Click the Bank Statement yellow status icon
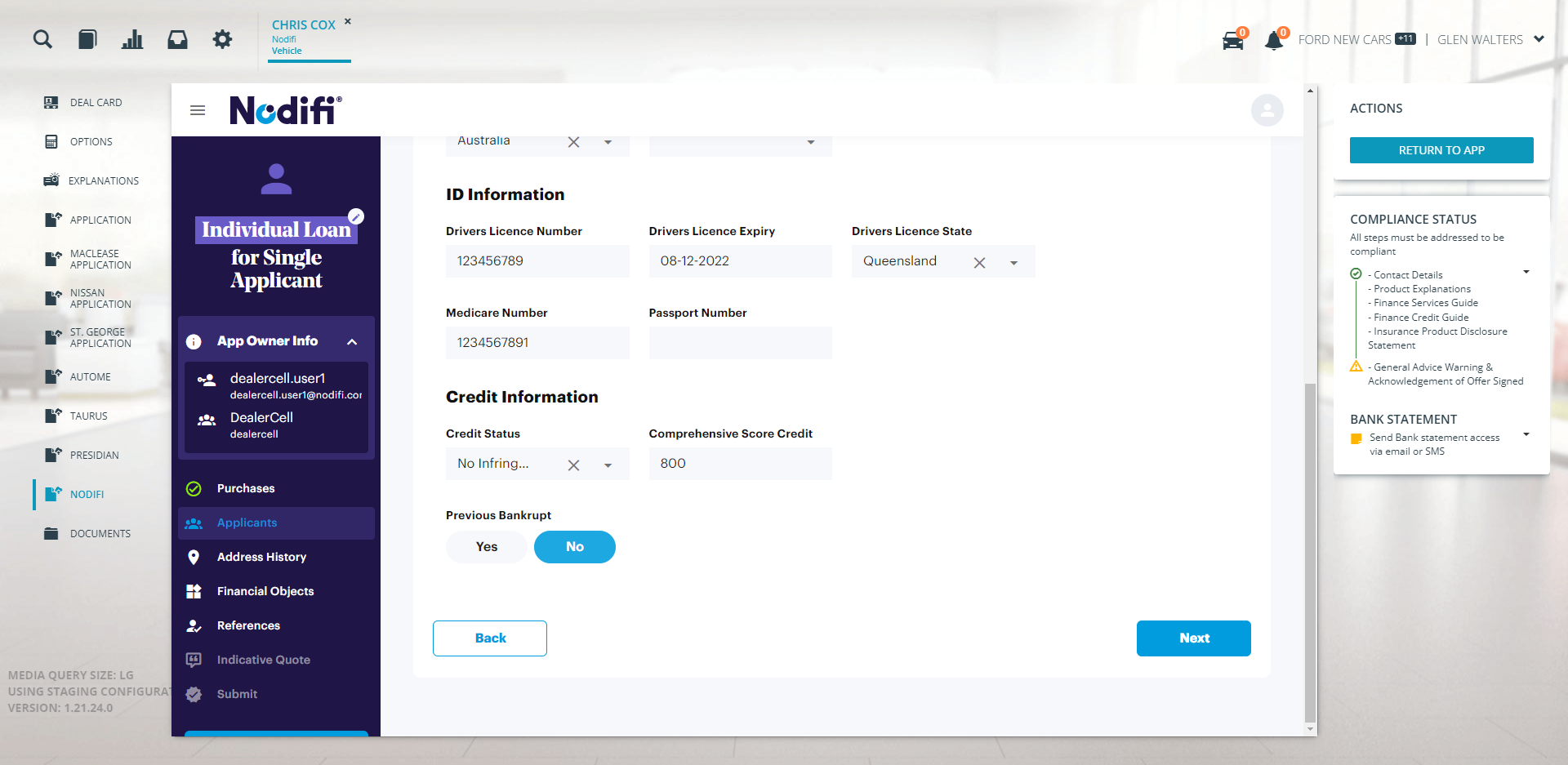The width and height of the screenshot is (1568, 765). (1356, 439)
